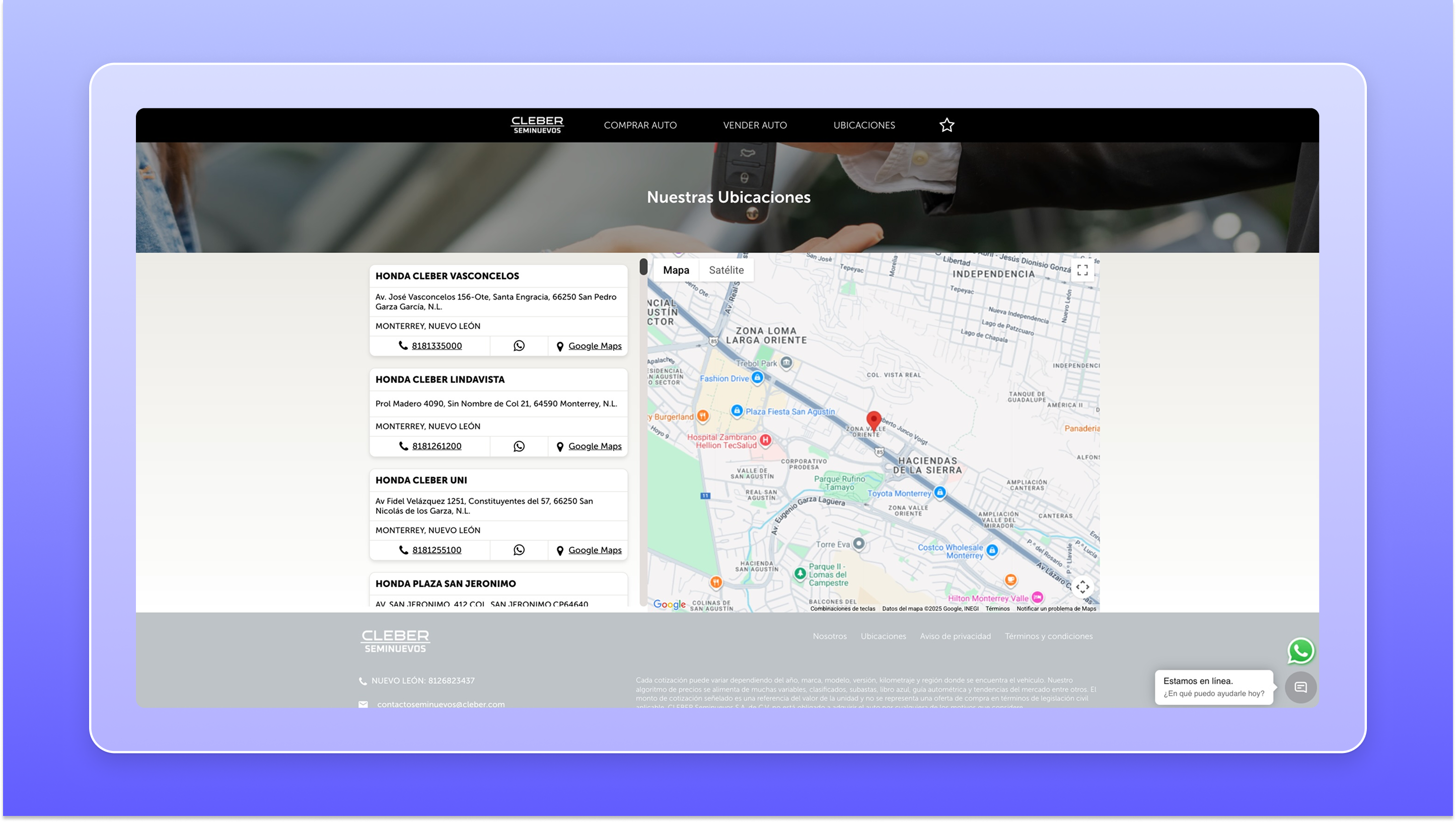The width and height of the screenshot is (1456, 822).
Task: Click the red location marker on map
Action: point(874,421)
